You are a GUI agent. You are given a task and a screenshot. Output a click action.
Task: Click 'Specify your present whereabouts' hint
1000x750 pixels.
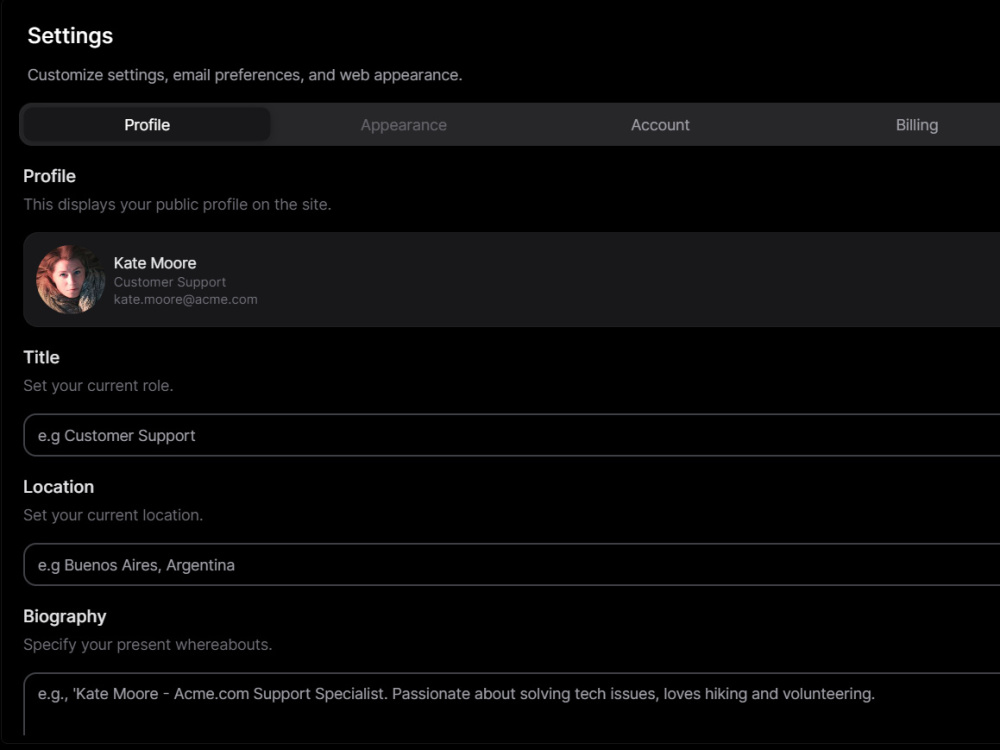(x=147, y=644)
